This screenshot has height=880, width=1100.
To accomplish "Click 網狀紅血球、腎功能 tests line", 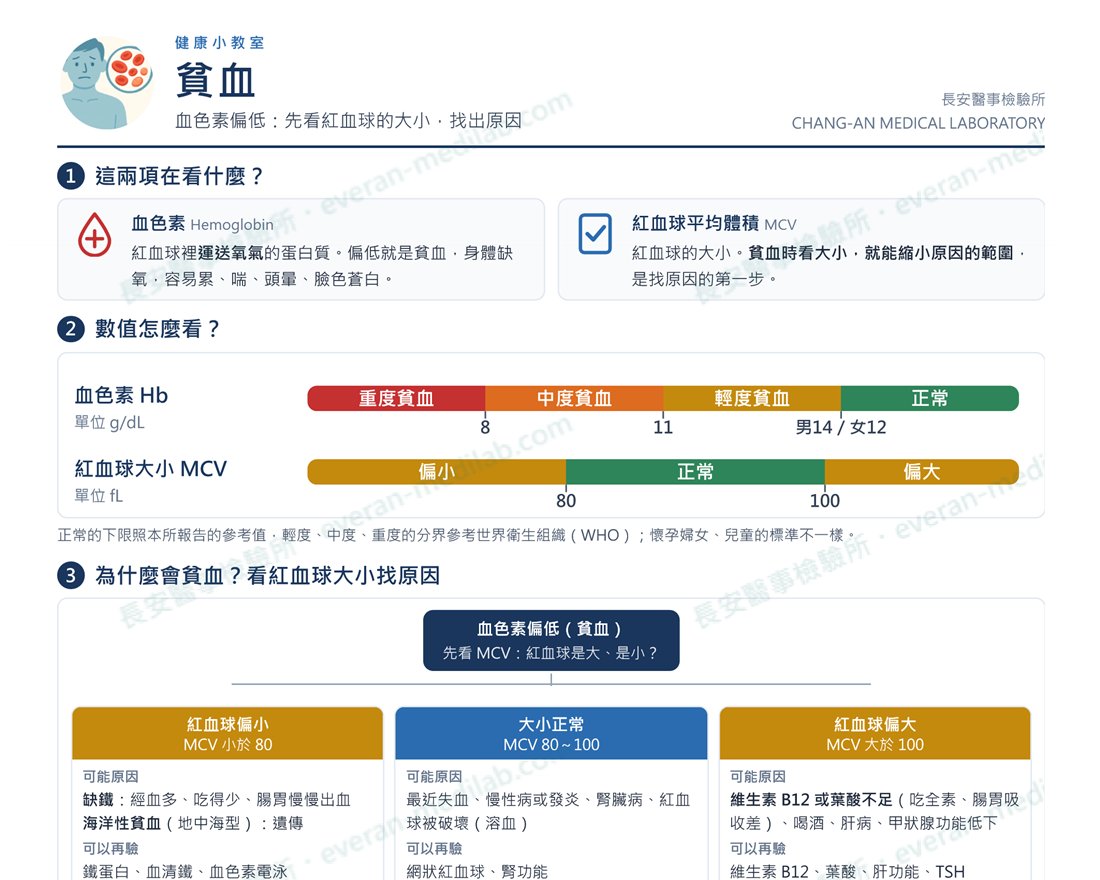I will click(x=477, y=872).
